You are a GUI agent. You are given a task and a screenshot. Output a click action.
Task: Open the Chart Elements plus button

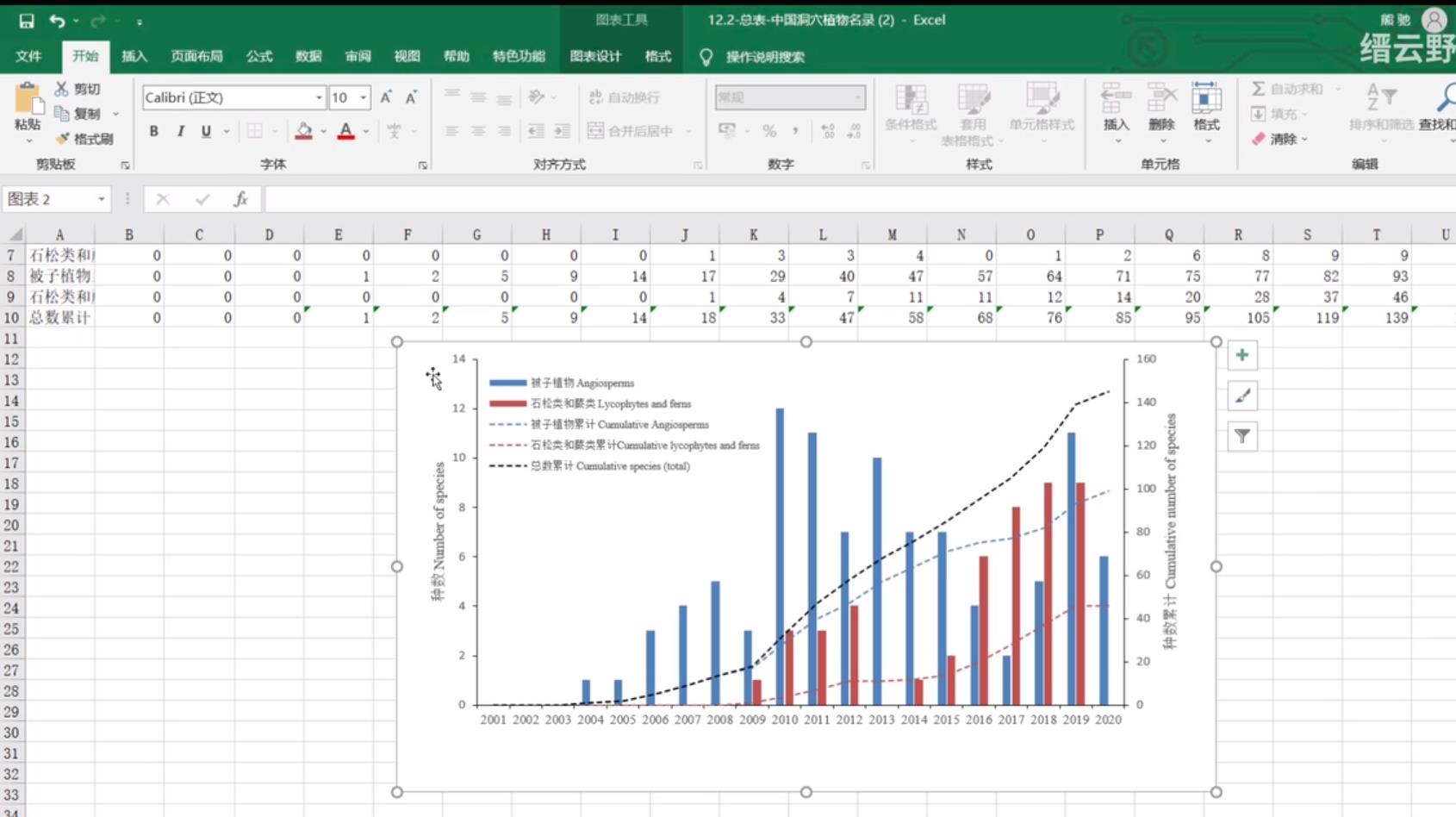coord(1242,355)
